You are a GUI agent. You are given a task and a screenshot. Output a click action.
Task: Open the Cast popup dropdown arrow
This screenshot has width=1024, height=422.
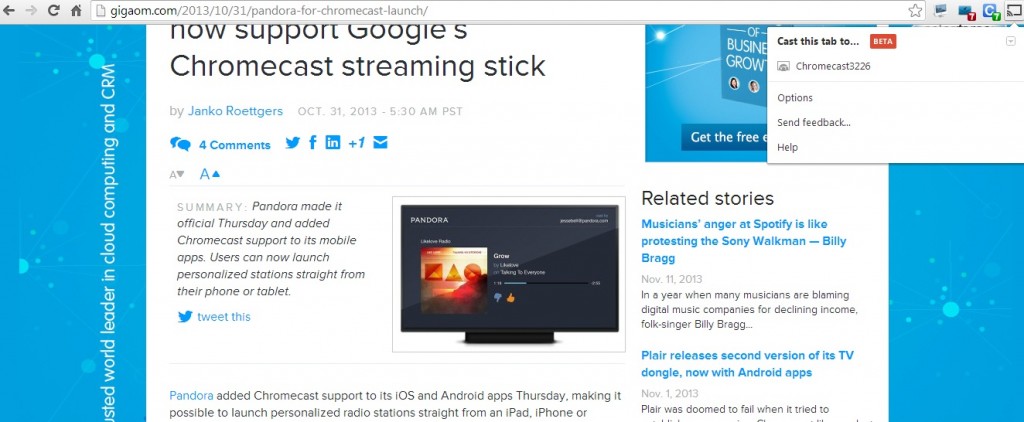point(1011,41)
